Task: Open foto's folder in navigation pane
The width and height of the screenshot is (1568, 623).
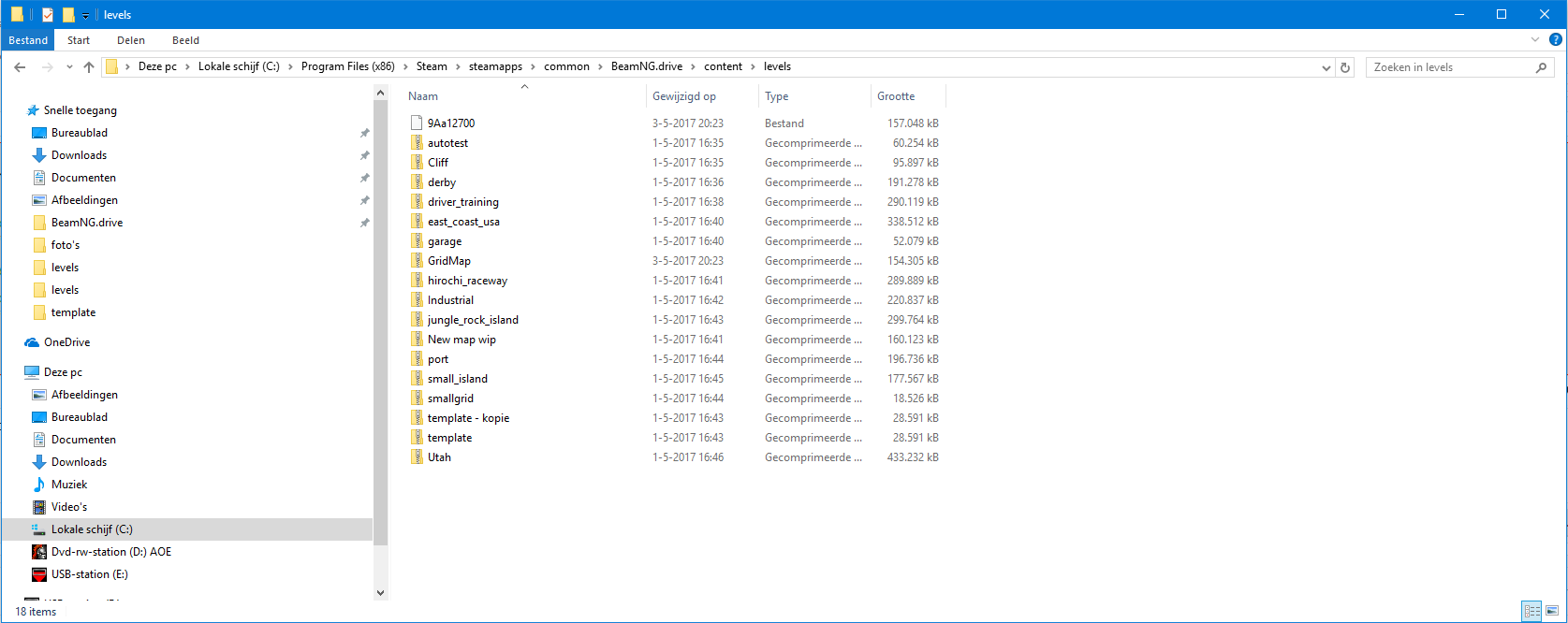Action: tap(66, 245)
